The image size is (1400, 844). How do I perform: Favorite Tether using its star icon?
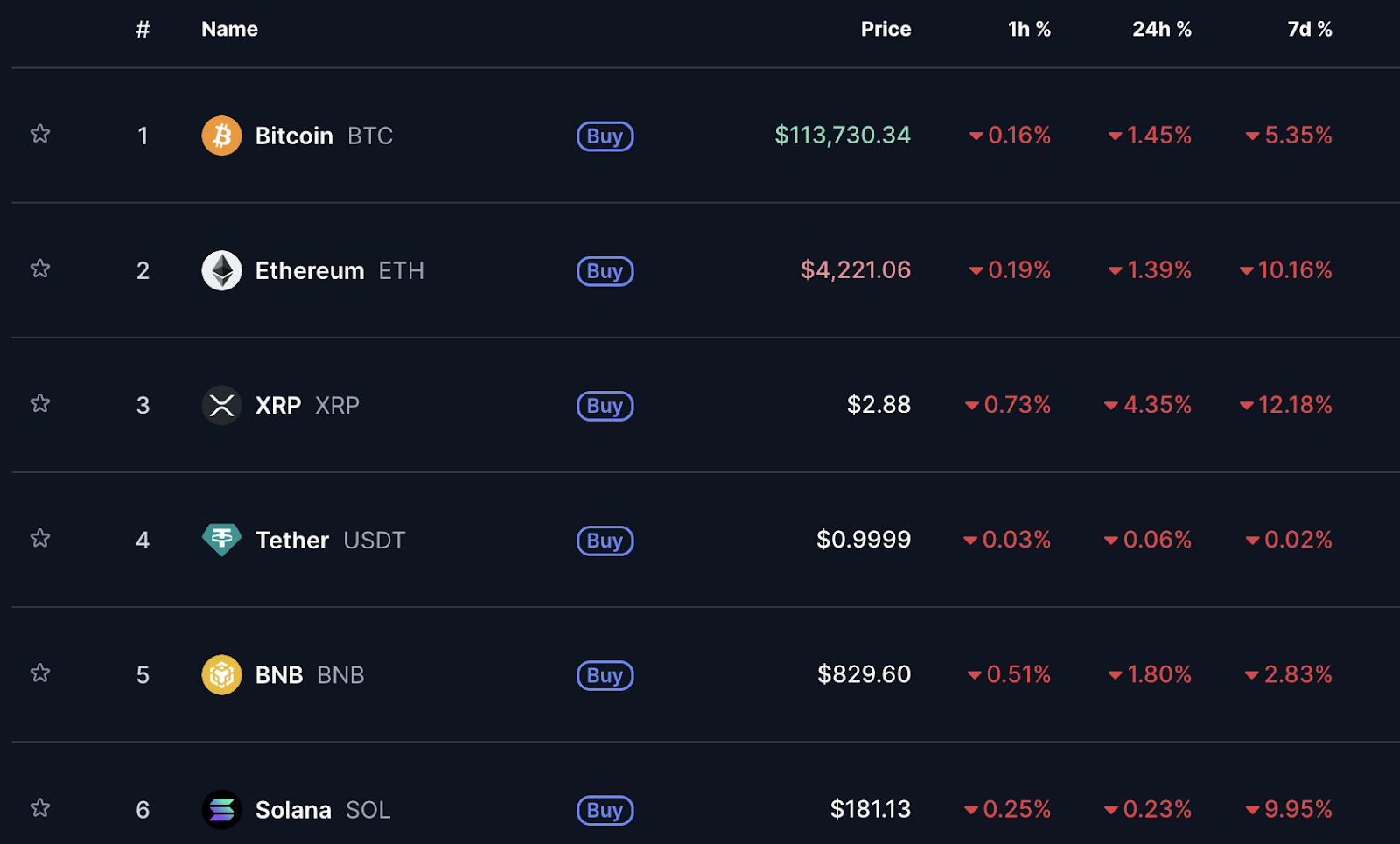click(x=40, y=538)
